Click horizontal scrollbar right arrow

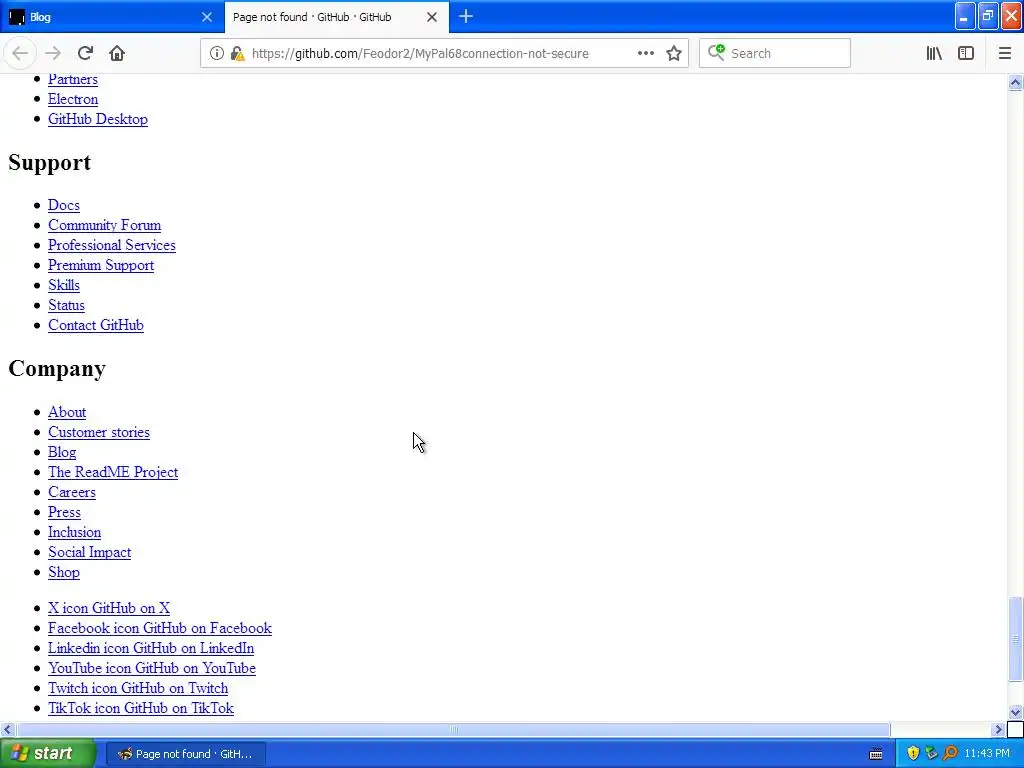pos(999,729)
